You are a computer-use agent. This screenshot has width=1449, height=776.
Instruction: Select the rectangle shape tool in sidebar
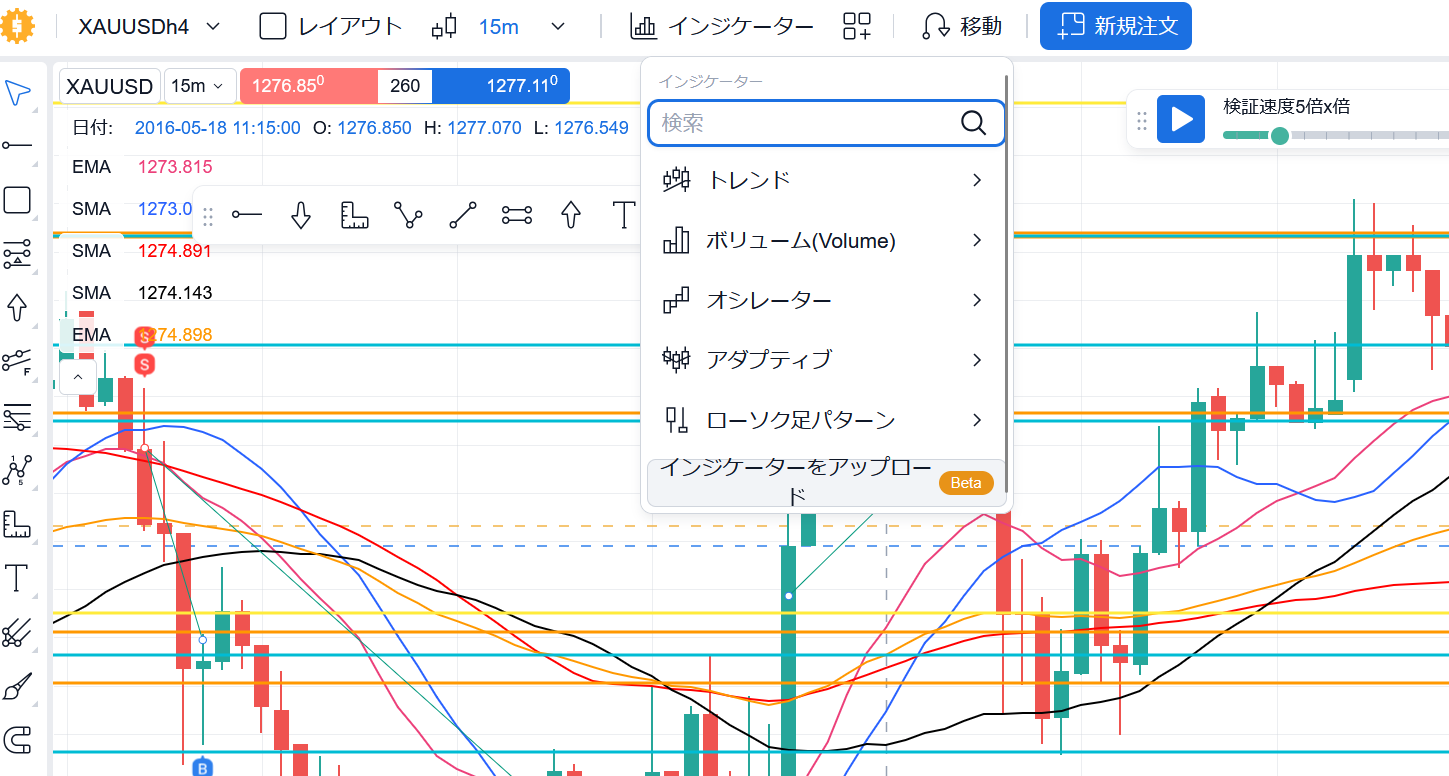18,200
